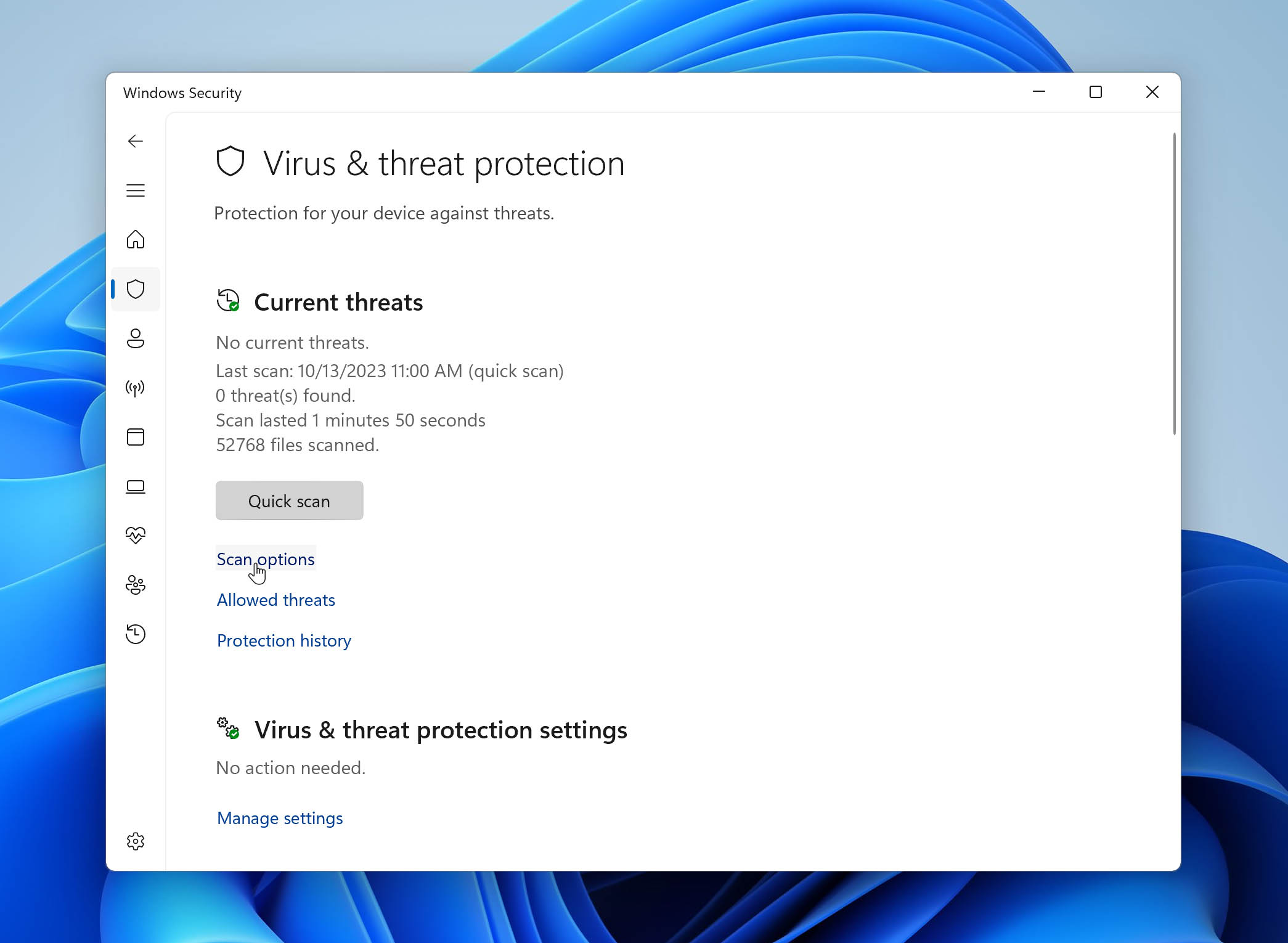The image size is (1288, 943).
Task: Open Account protection in sidebar
Action: point(136,338)
